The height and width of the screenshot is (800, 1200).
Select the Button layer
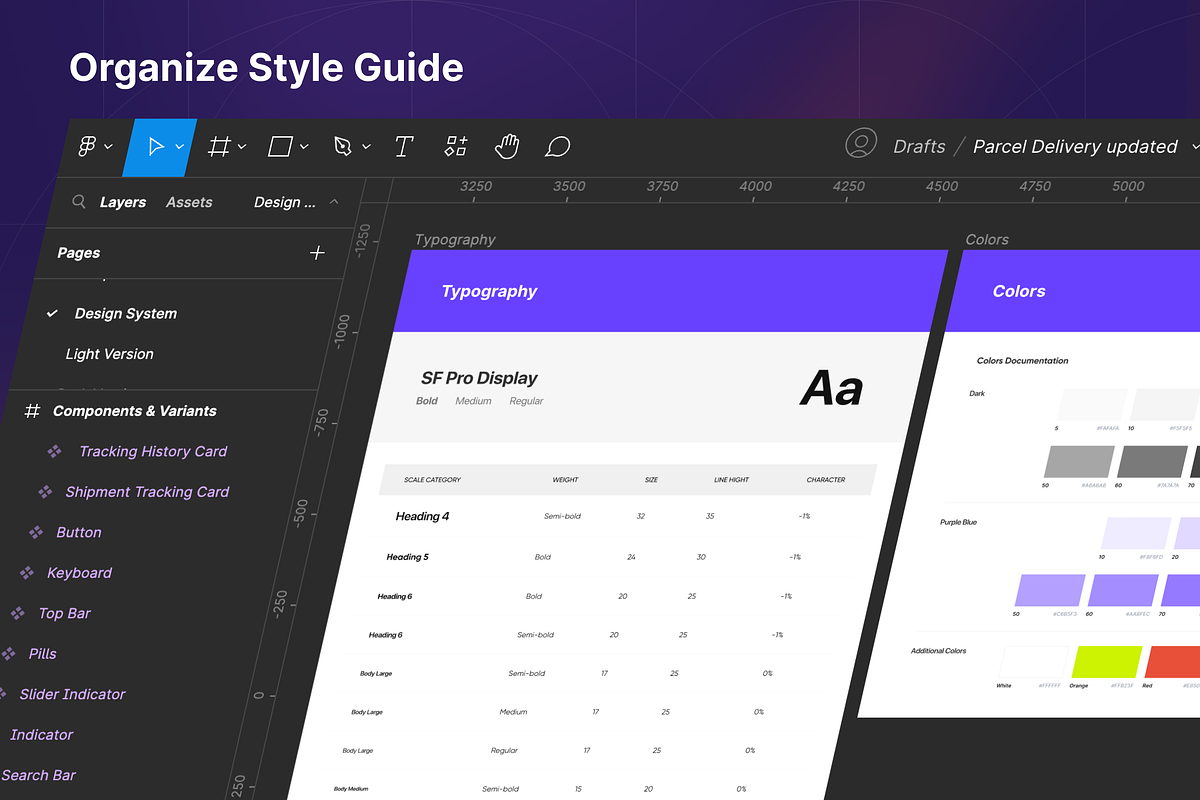[79, 533]
